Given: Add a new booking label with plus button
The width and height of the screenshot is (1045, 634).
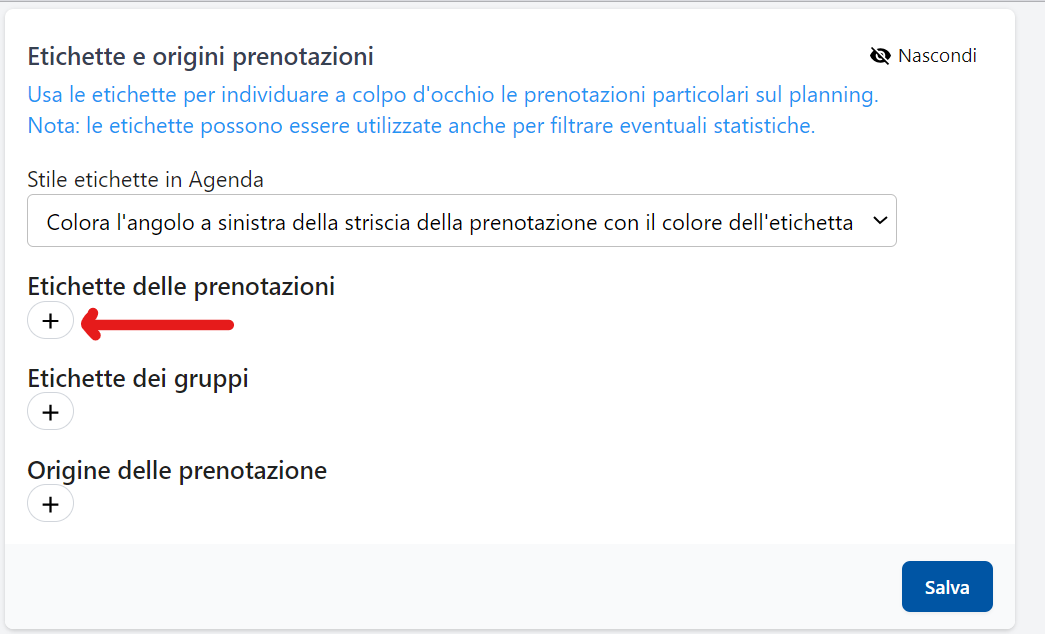Looking at the screenshot, I should pyautogui.click(x=50, y=321).
